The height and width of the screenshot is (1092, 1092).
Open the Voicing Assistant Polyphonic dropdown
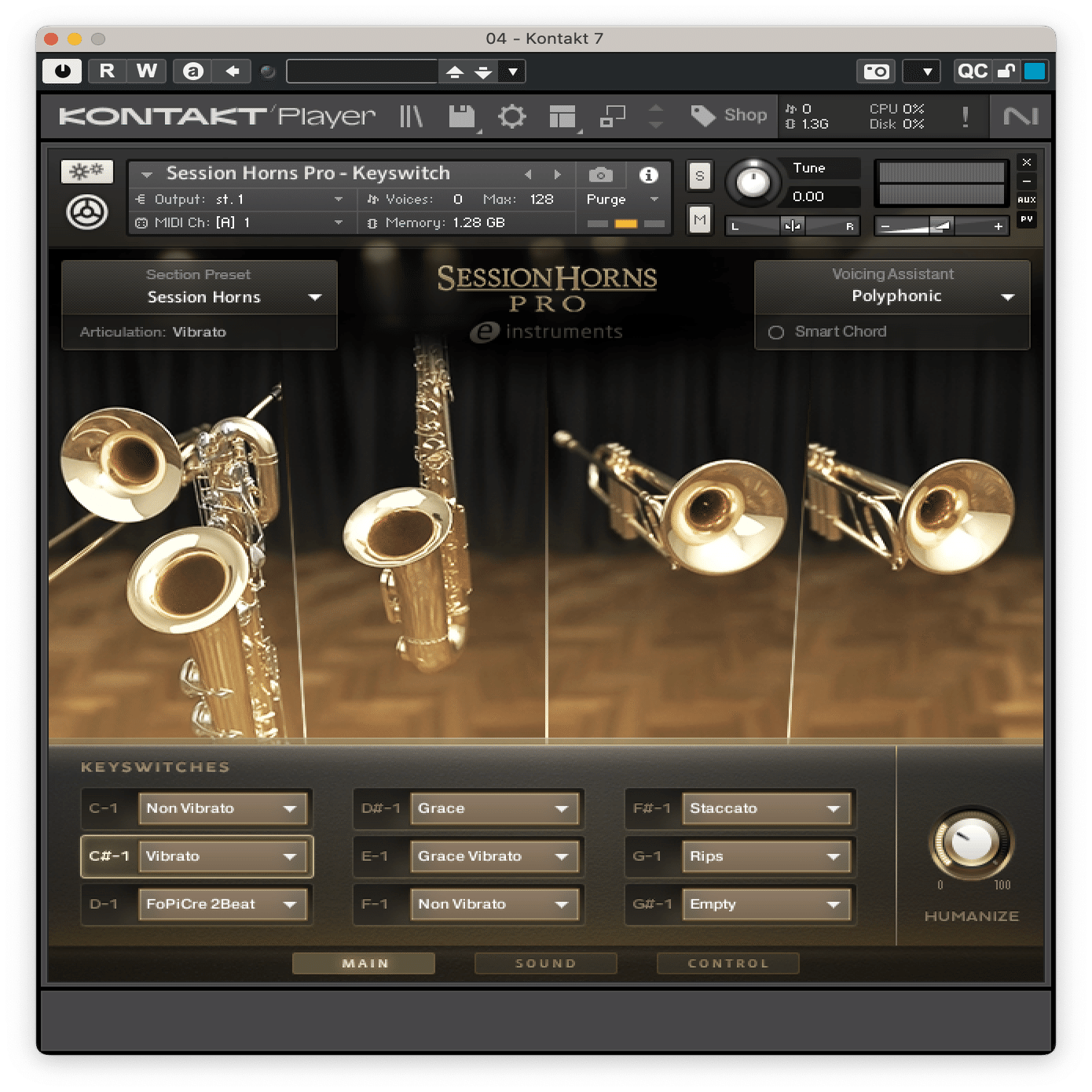point(892,296)
